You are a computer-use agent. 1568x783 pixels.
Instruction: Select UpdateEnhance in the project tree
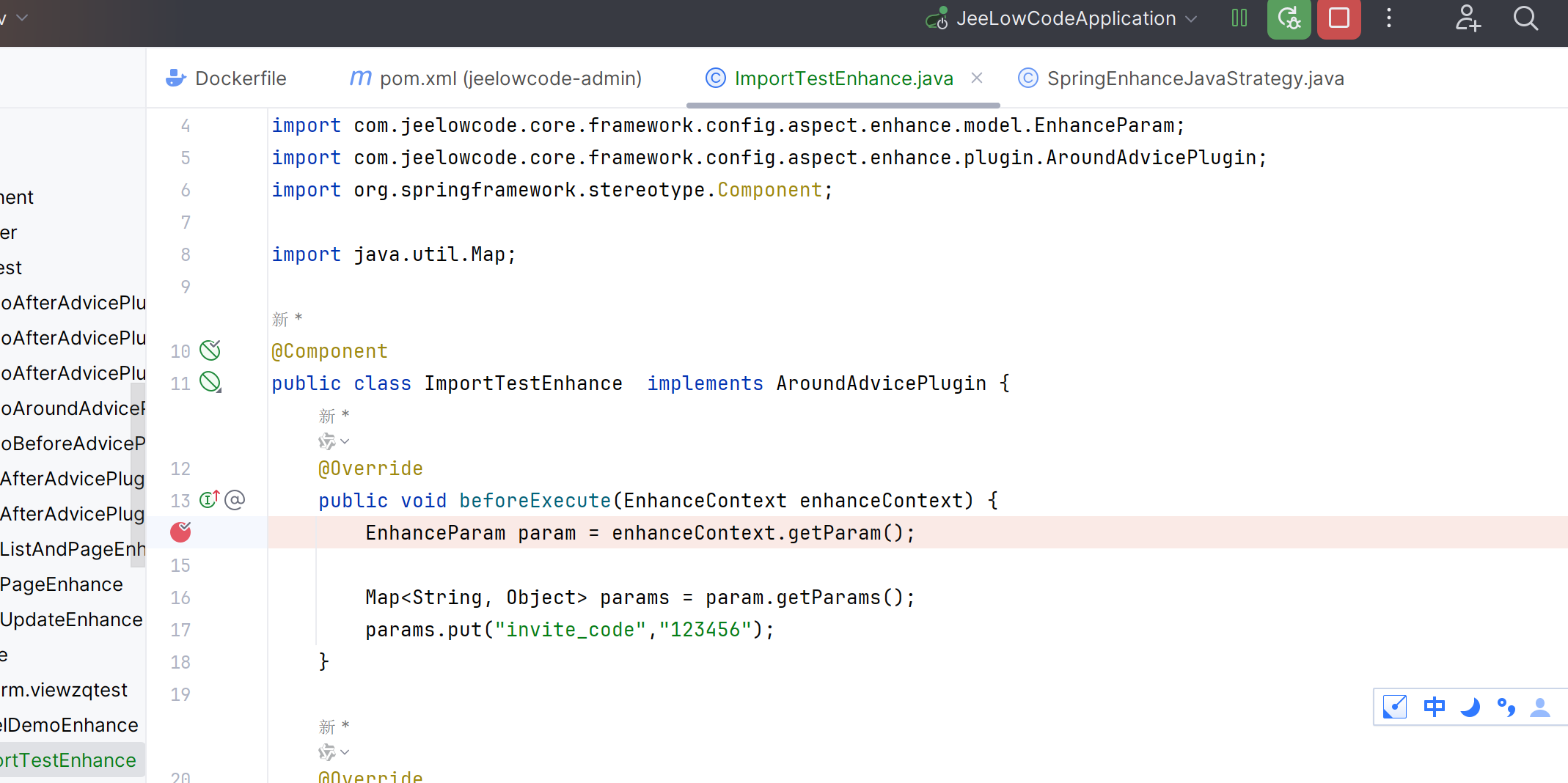coord(71,620)
